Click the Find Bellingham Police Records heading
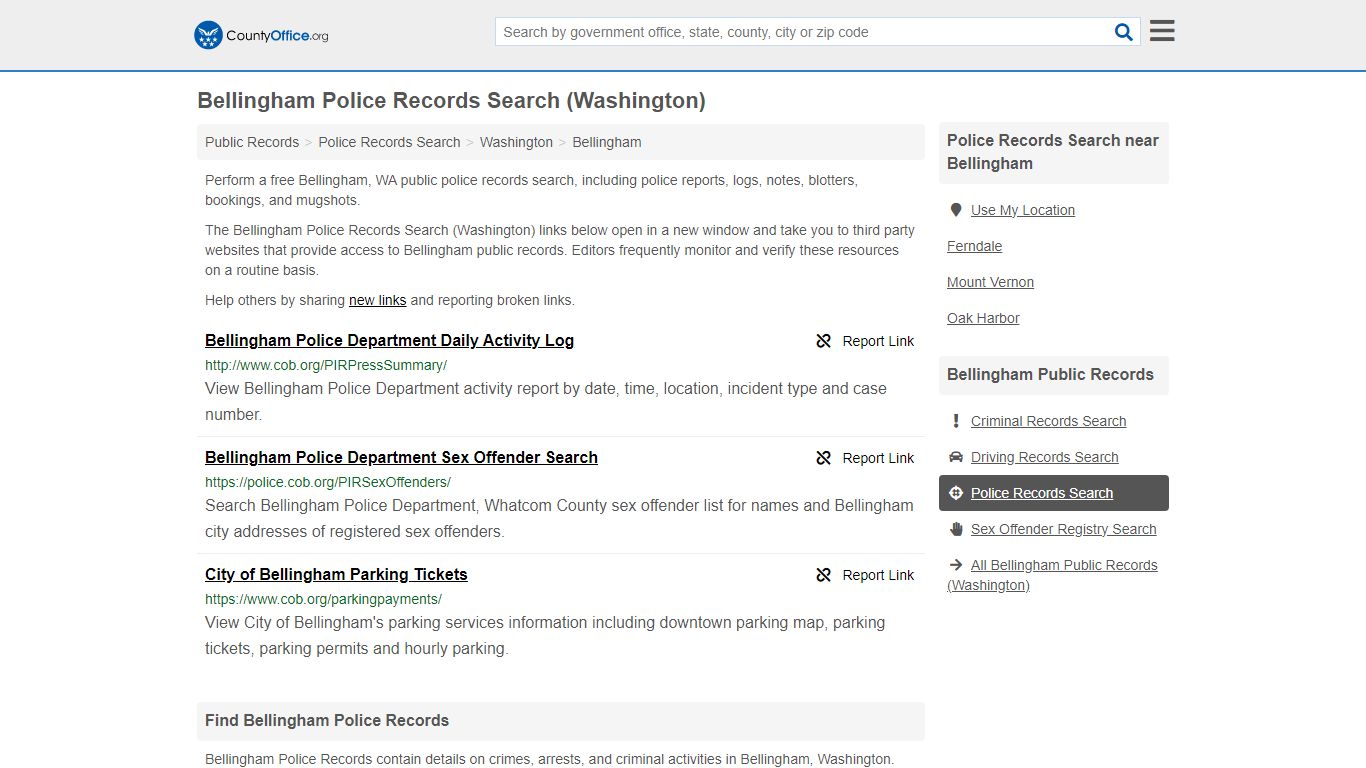Viewport: 1366px width, 768px height. (327, 720)
